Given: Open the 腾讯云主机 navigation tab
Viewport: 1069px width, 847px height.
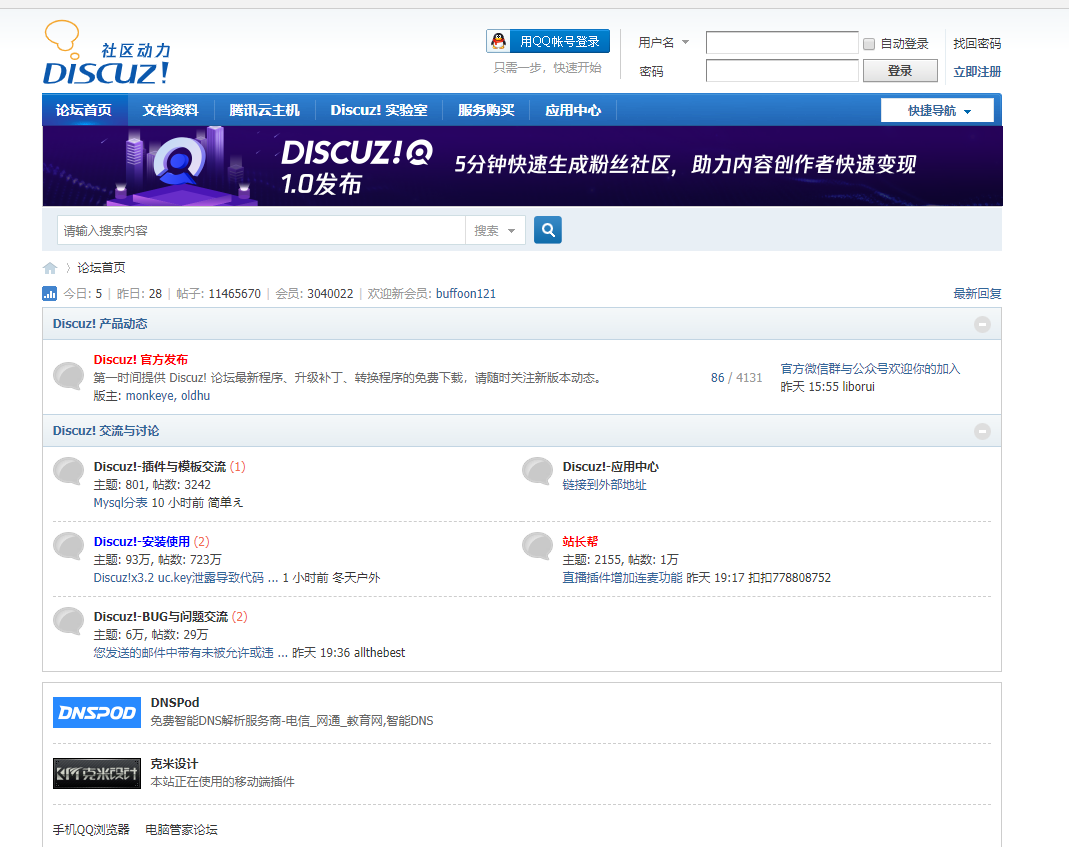Looking at the screenshot, I should click(265, 110).
